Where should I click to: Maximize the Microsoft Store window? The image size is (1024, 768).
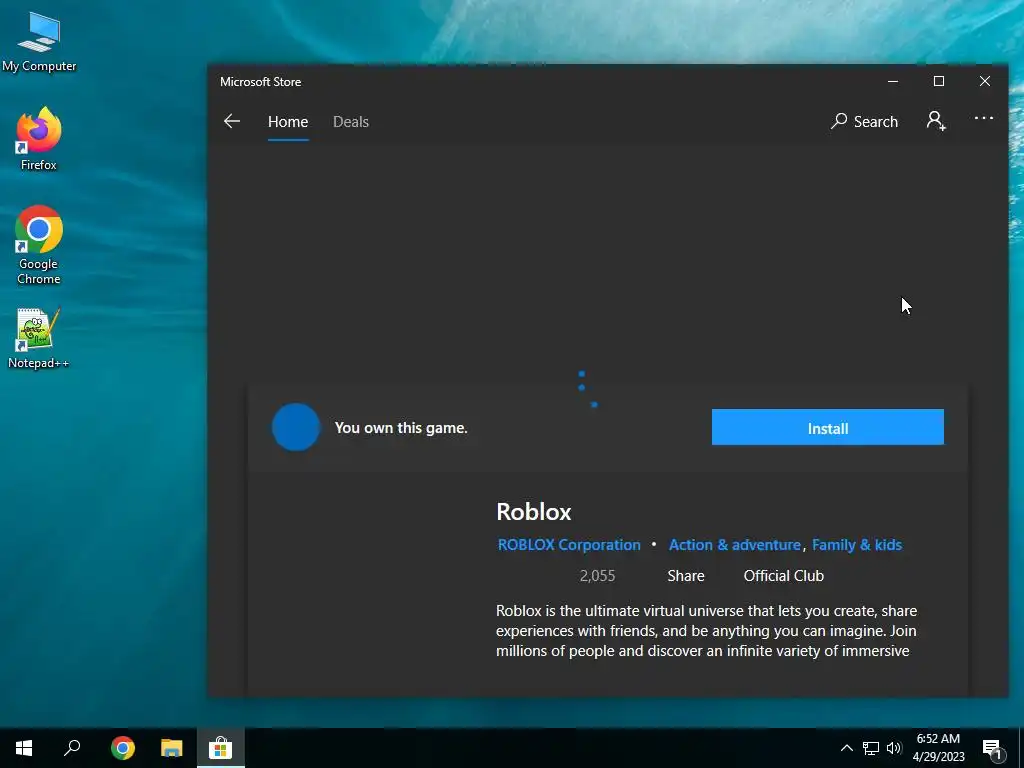pos(938,82)
